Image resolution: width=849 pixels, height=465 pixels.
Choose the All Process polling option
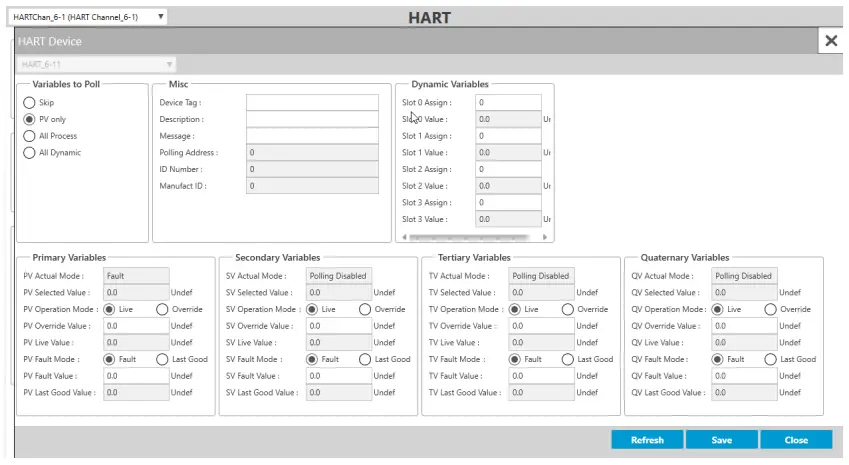point(29,136)
